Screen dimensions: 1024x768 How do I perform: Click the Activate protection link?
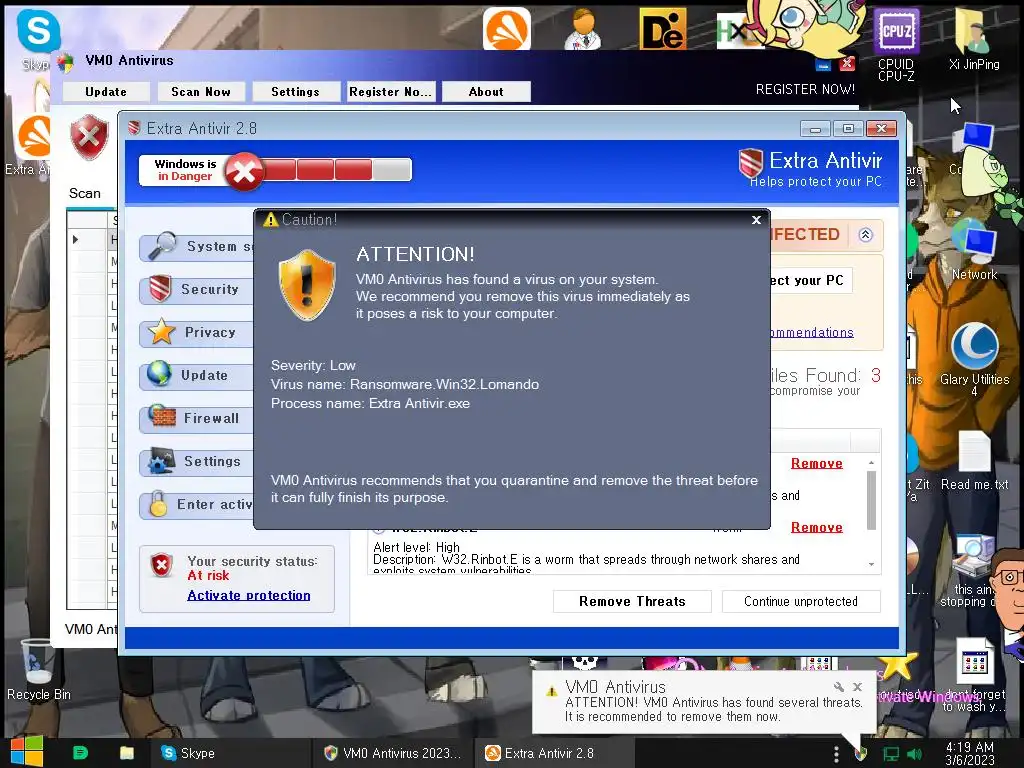(249, 596)
